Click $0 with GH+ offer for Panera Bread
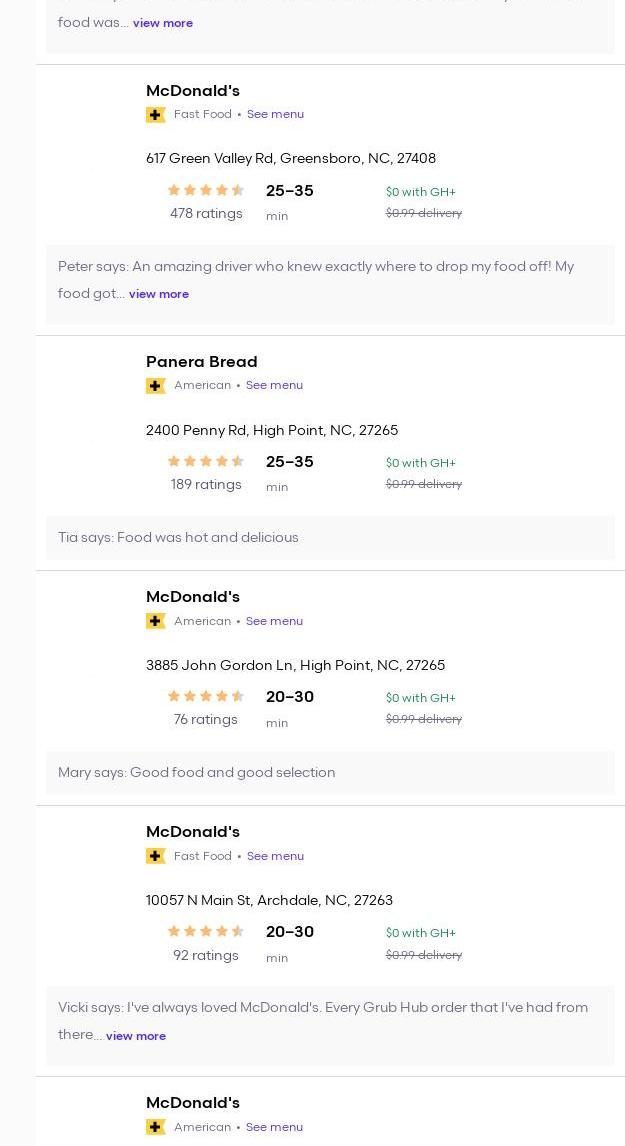The width and height of the screenshot is (625, 1146). click(x=420, y=463)
